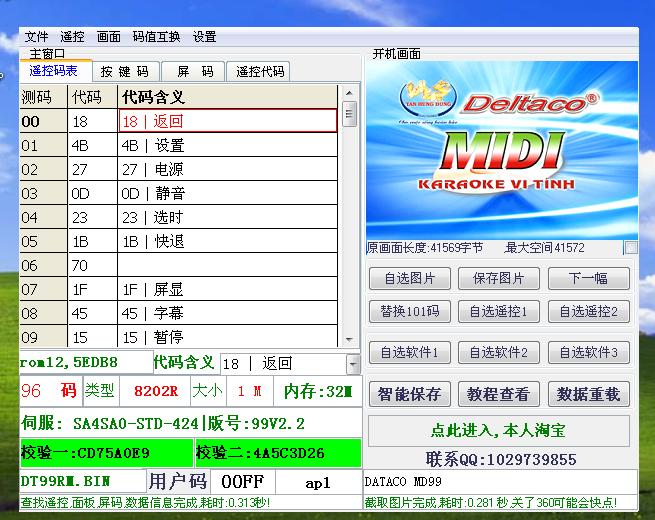Click the DT99RM.BIN file name field
This screenshot has width=655, height=520.
(x=83, y=481)
